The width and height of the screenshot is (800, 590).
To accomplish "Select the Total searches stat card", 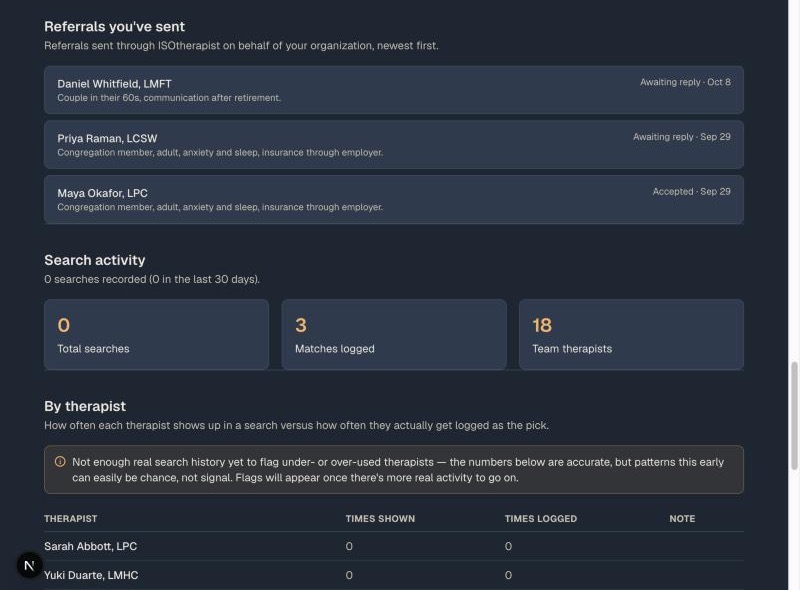I will 156,334.
